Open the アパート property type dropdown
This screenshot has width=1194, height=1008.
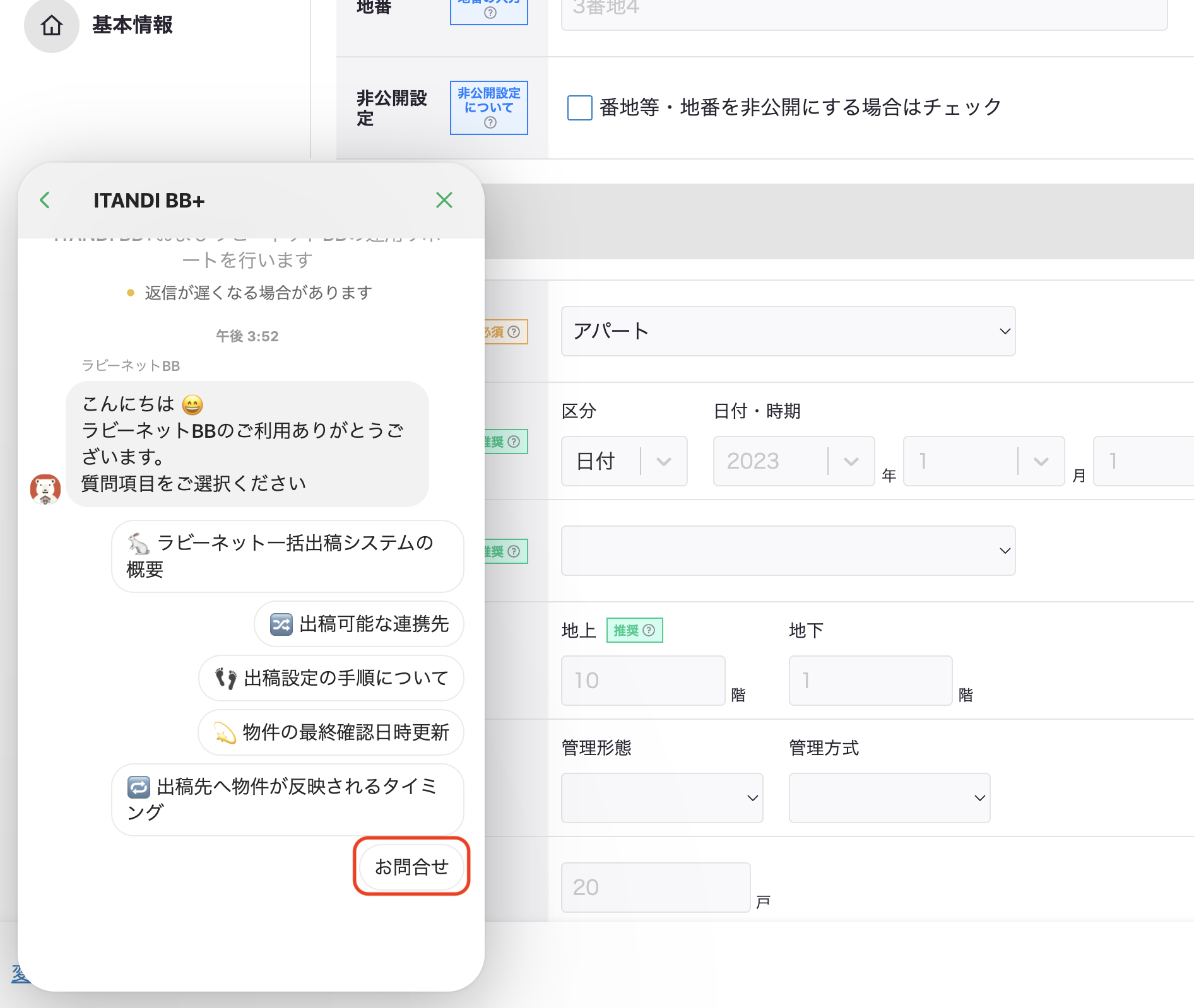[788, 331]
